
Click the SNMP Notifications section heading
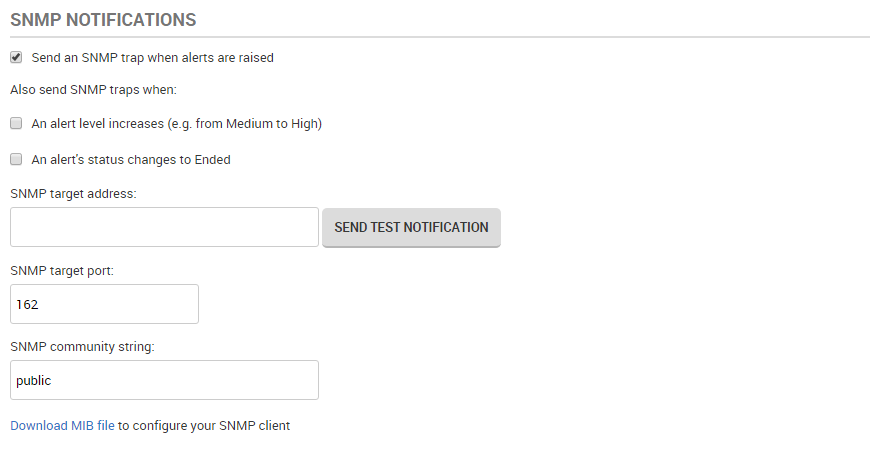click(x=103, y=19)
